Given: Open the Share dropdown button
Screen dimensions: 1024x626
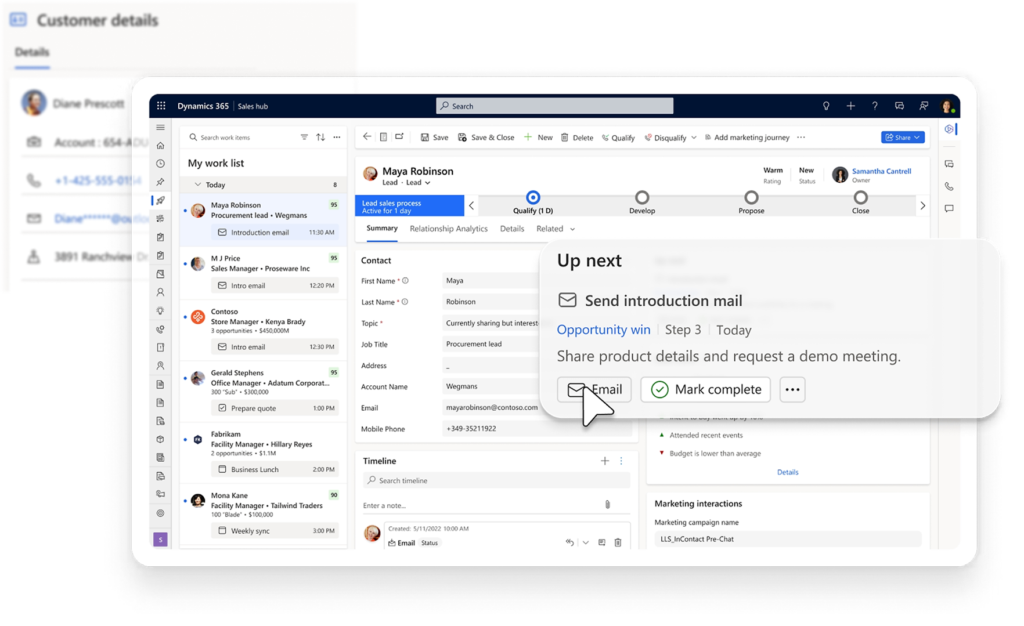Looking at the screenshot, I should [902, 137].
